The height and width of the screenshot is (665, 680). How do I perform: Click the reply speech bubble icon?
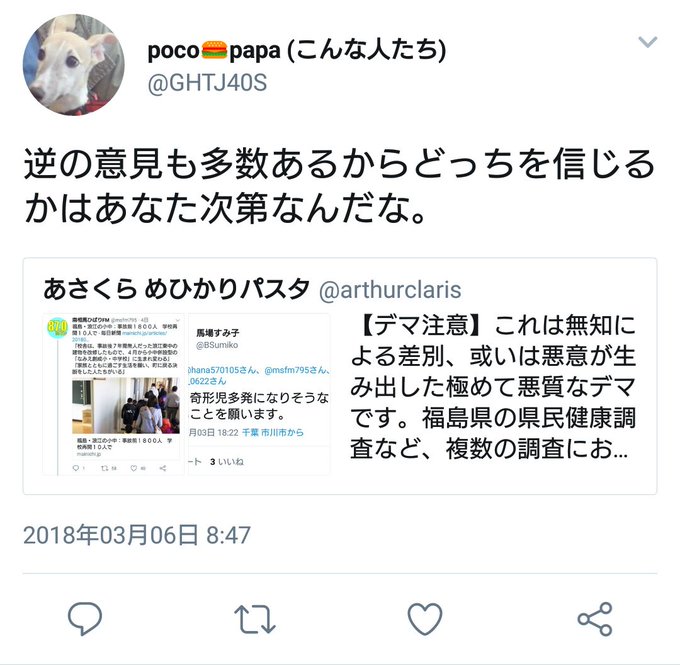tap(85, 619)
